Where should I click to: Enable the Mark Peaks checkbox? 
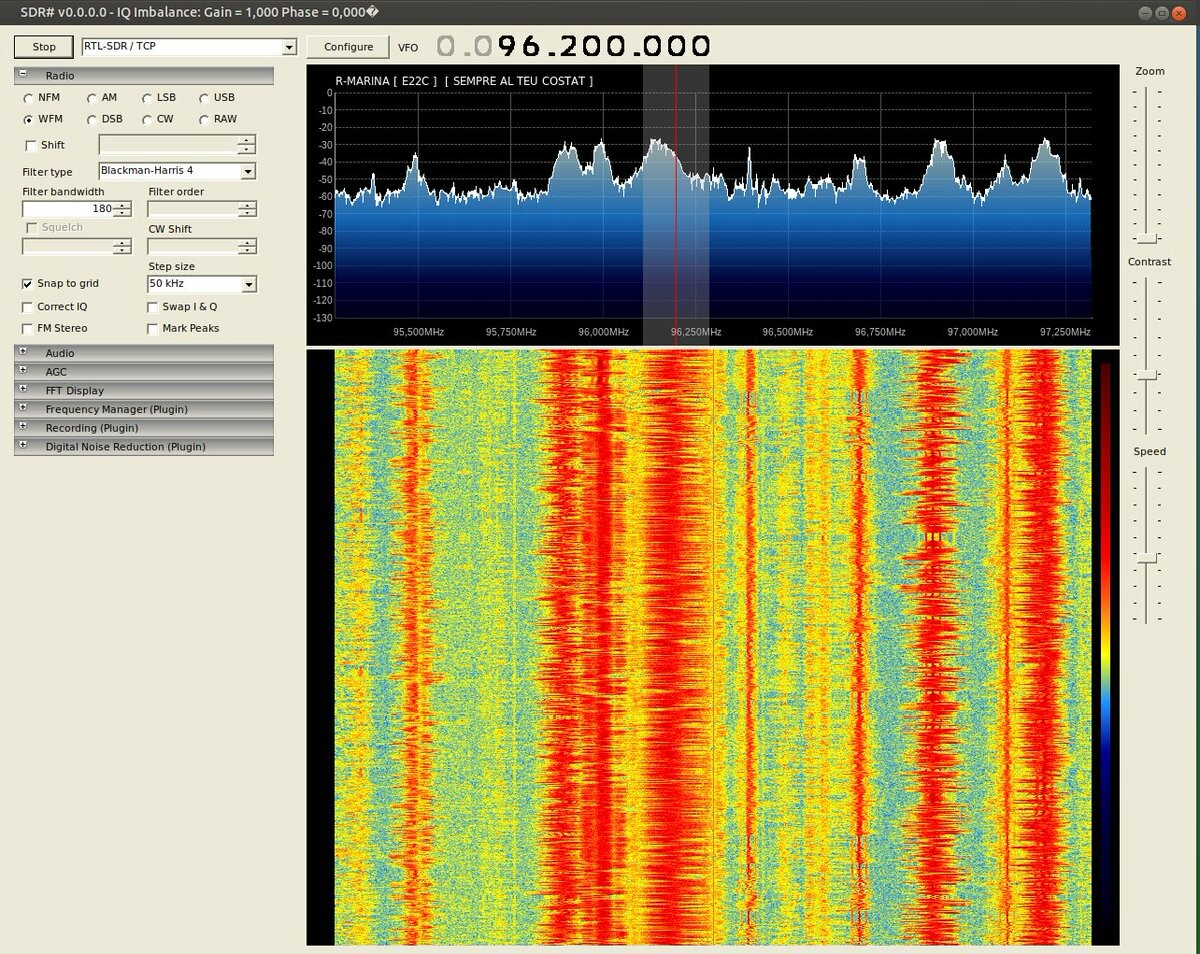pos(153,328)
